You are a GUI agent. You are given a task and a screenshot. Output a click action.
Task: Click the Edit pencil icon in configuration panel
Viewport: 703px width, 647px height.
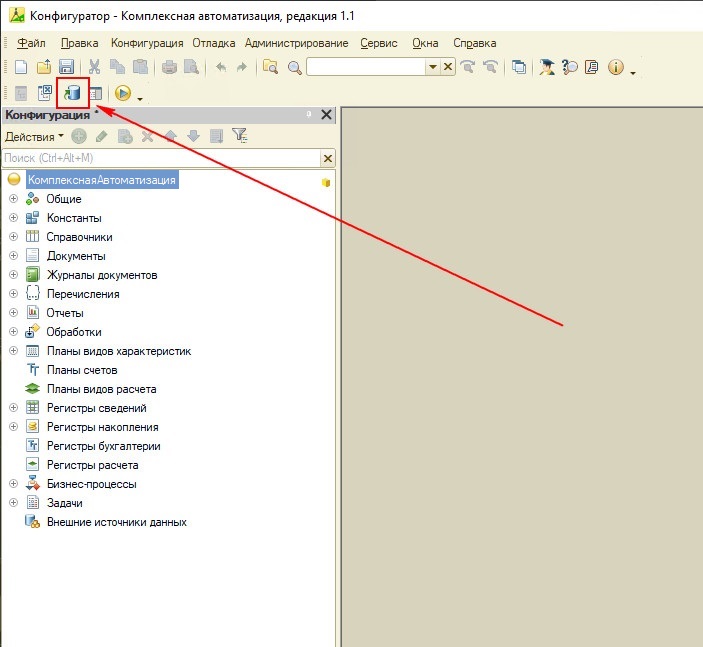(101, 136)
